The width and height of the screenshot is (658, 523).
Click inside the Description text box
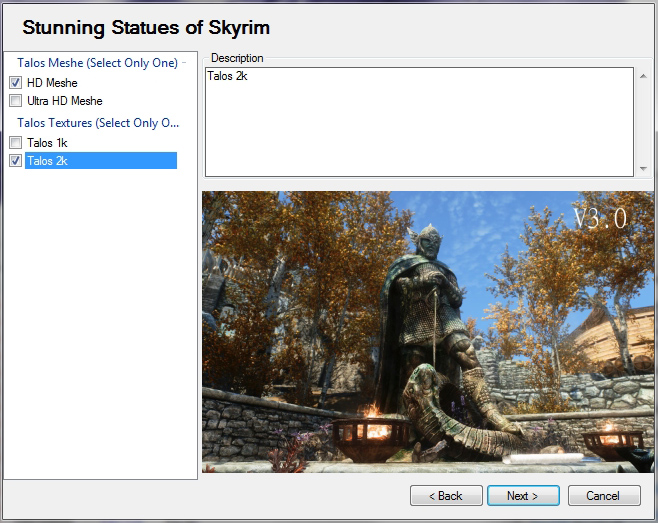coord(419,122)
